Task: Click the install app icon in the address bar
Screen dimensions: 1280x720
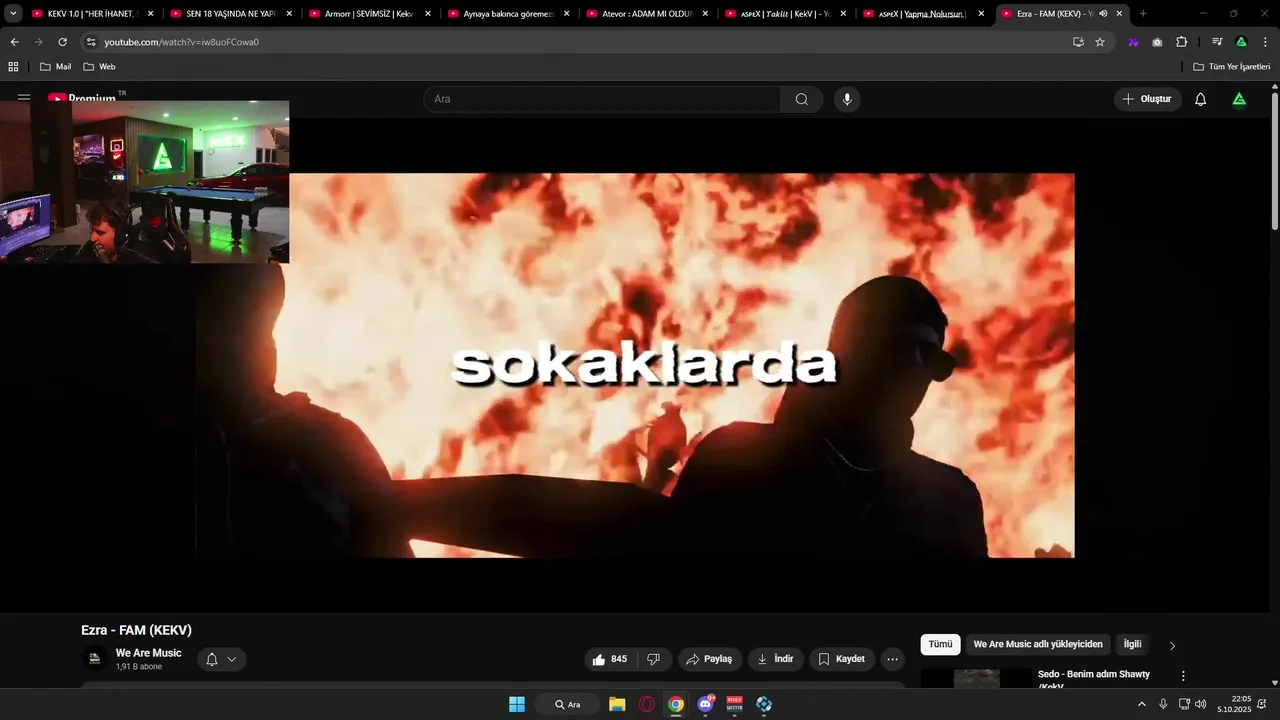Action: tap(1078, 42)
